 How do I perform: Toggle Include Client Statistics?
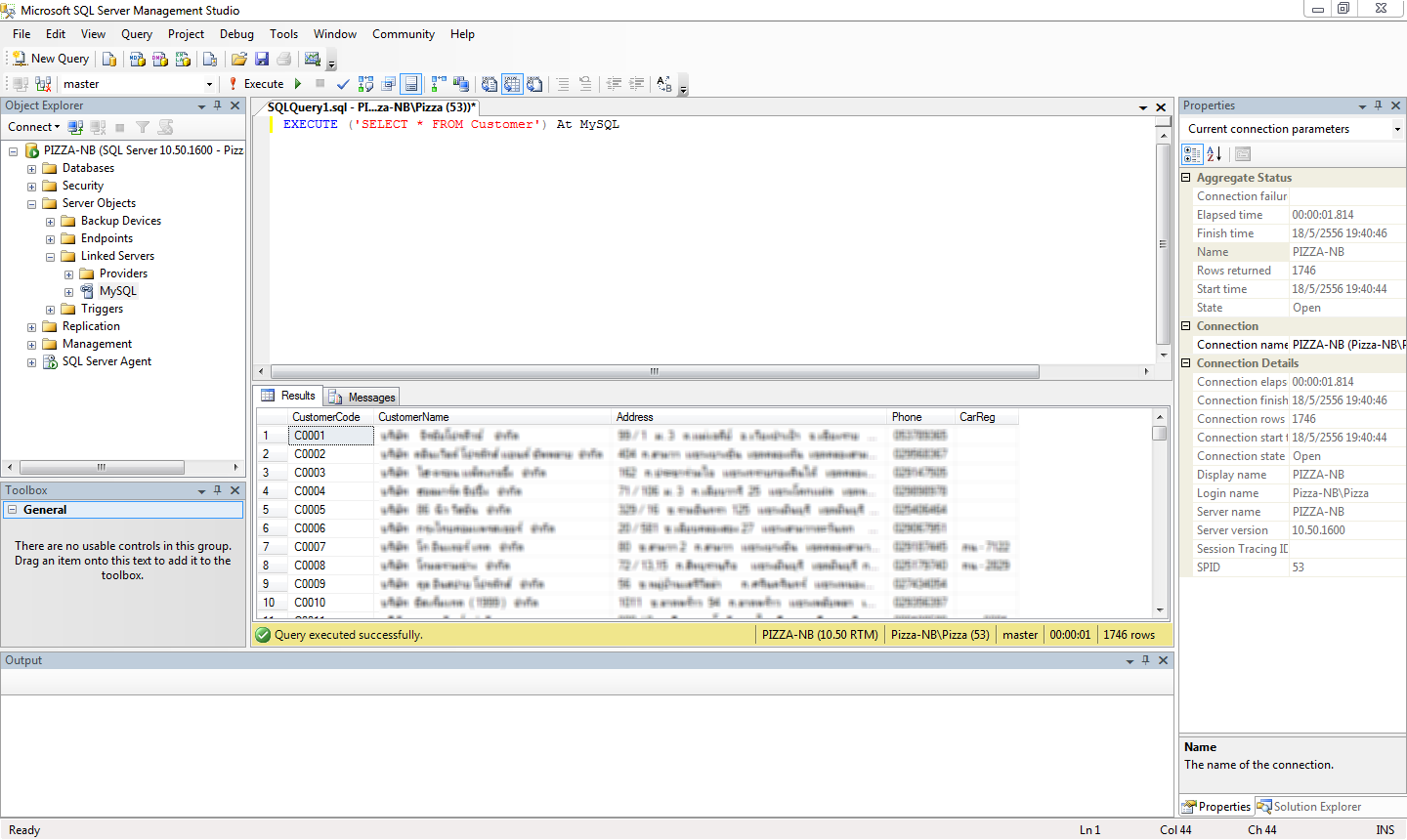(461, 84)
